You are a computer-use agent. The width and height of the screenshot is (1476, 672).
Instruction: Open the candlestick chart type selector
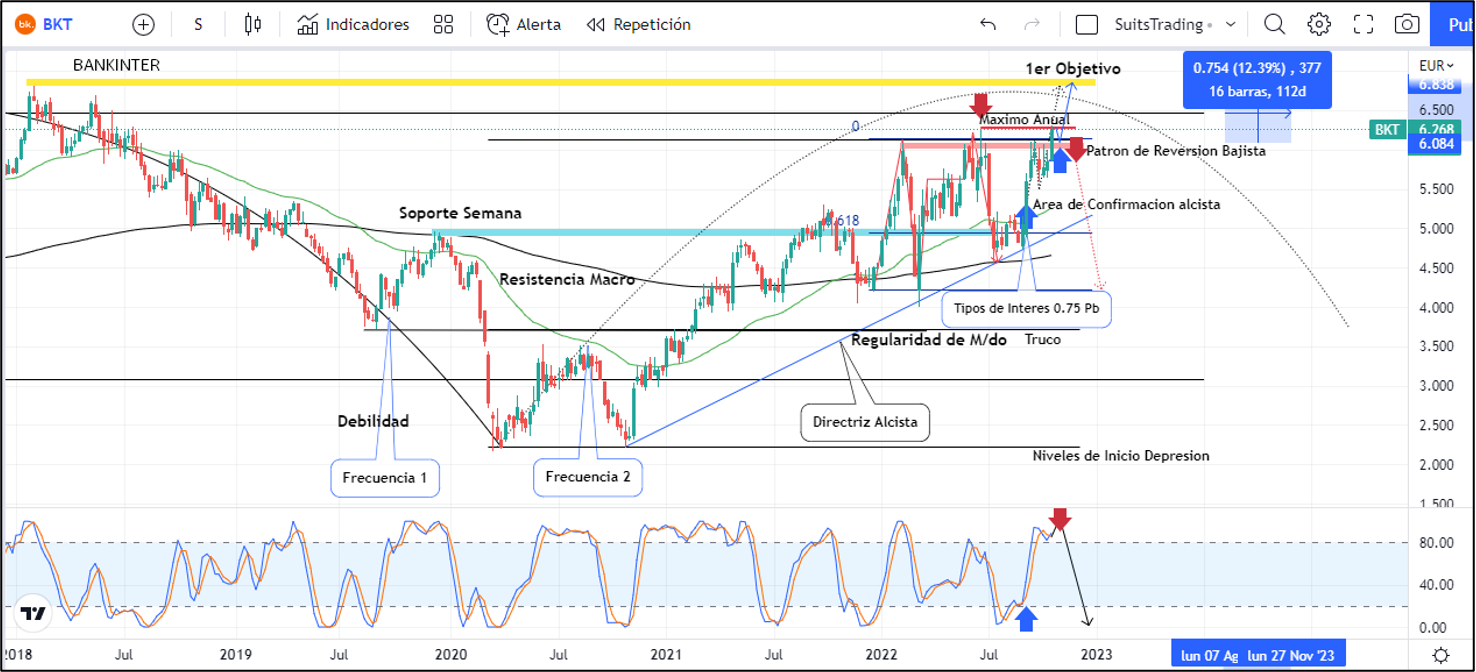click(253, 24)
